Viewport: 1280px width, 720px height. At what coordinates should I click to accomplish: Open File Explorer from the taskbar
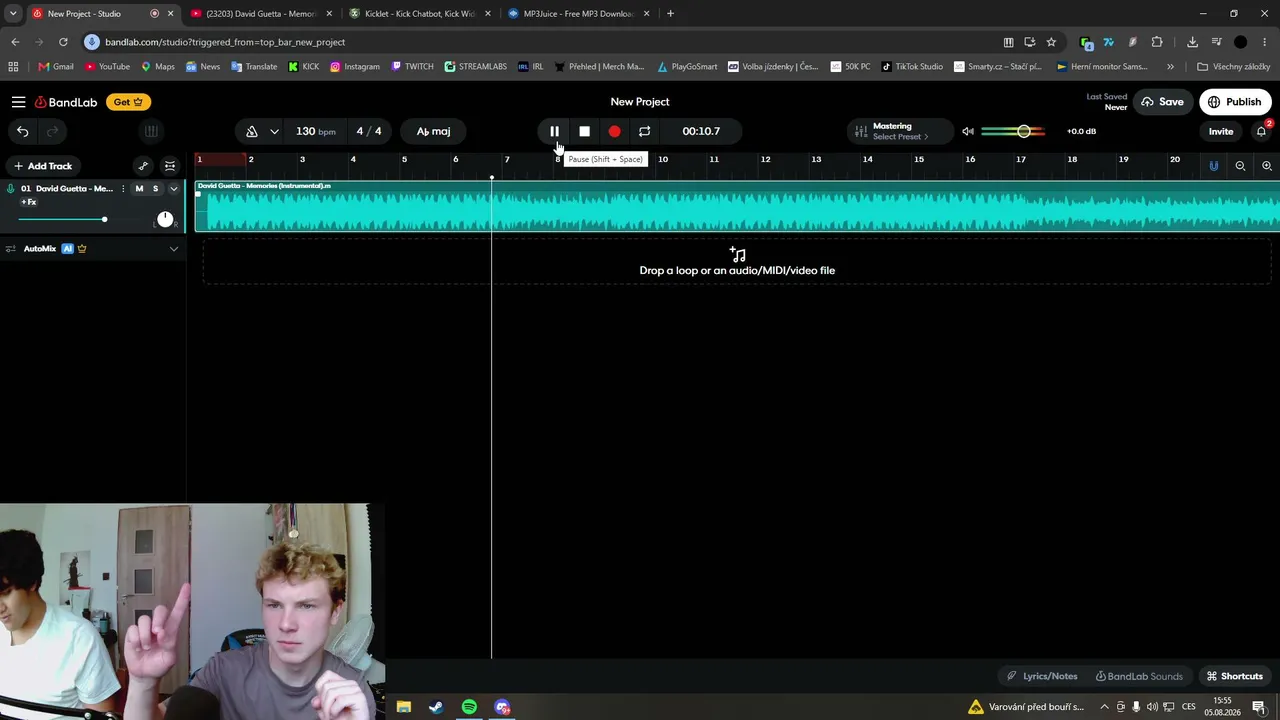coord(403,707)
